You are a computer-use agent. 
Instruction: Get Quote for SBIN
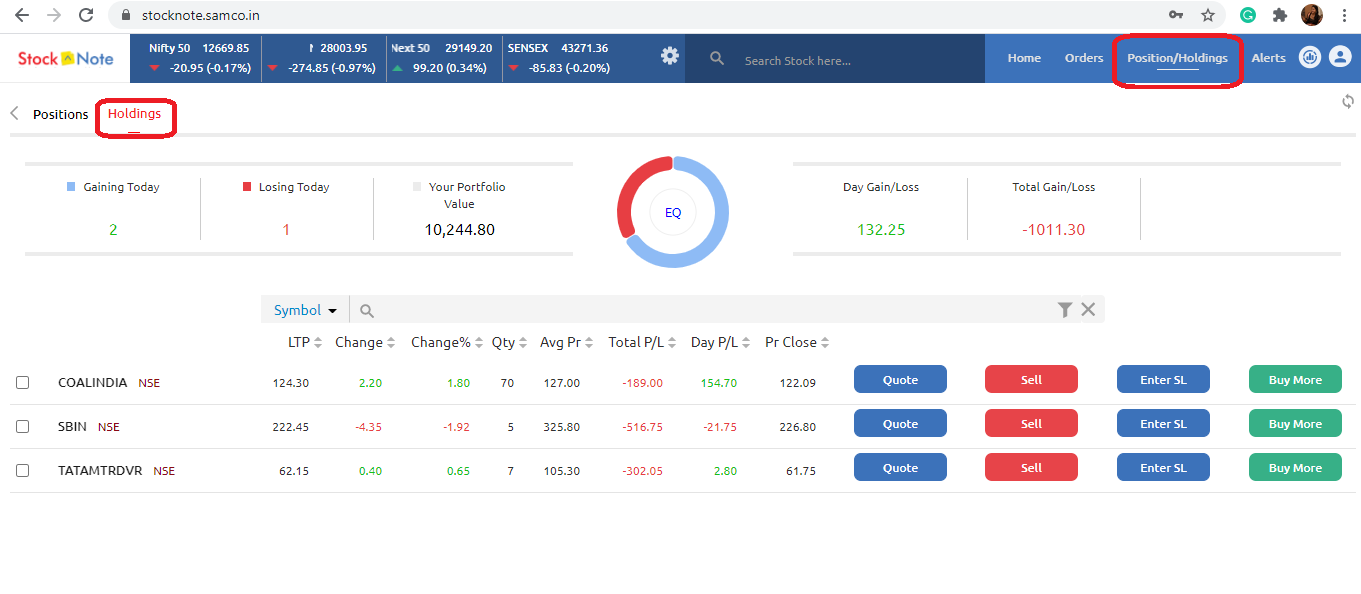click(900, 424)
